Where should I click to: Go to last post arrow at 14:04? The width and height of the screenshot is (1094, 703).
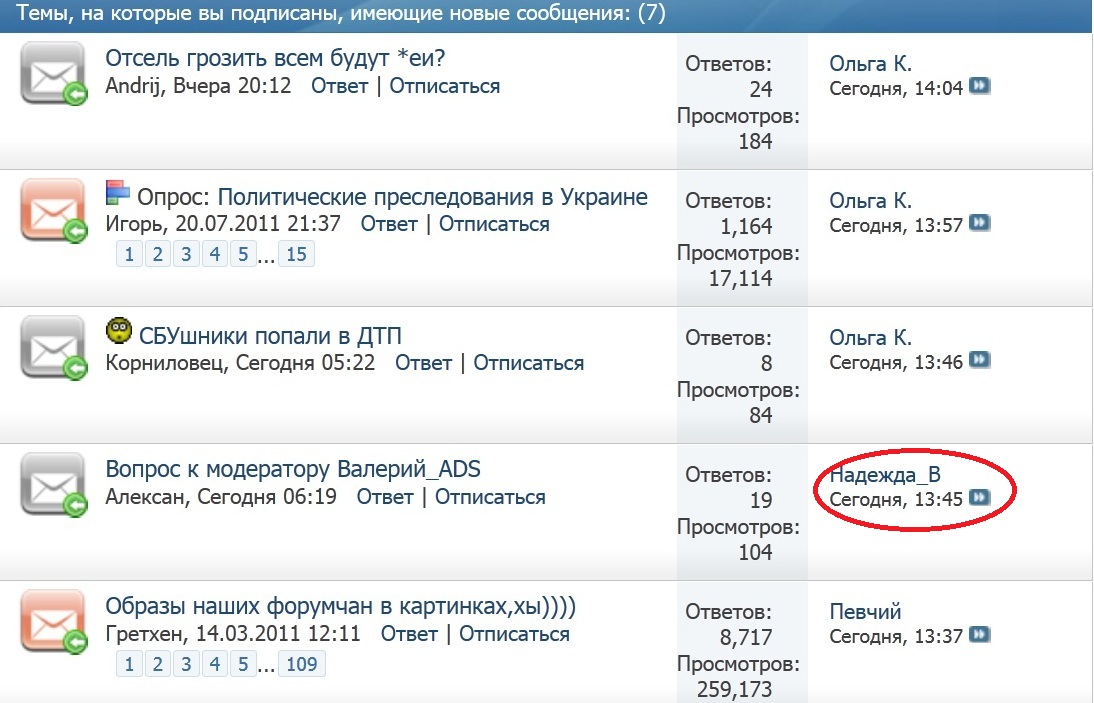coord(980,87)
